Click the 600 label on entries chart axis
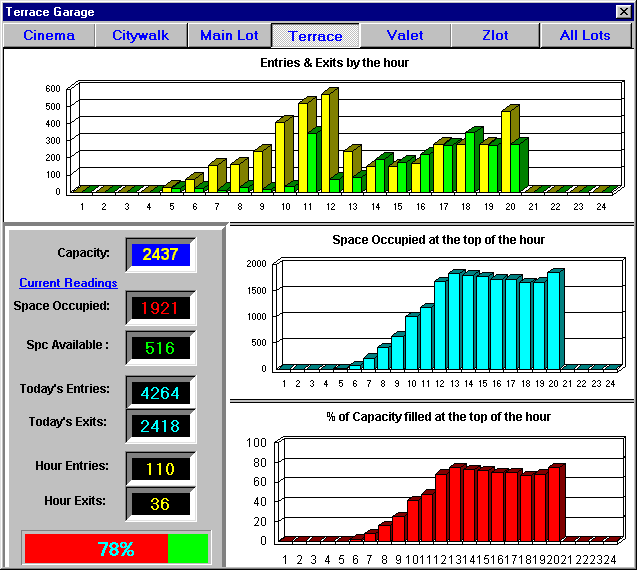637x570 pixels. [53, 89]
